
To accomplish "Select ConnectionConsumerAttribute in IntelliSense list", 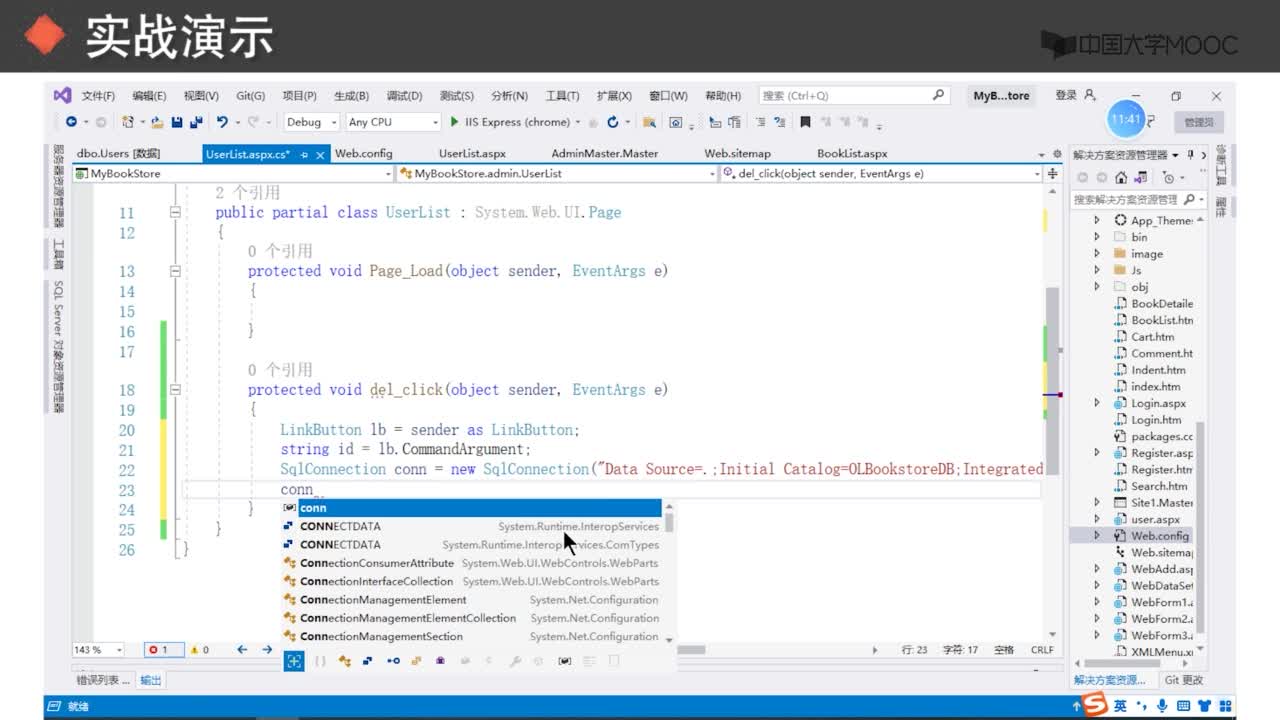I will tap(472, 563).
